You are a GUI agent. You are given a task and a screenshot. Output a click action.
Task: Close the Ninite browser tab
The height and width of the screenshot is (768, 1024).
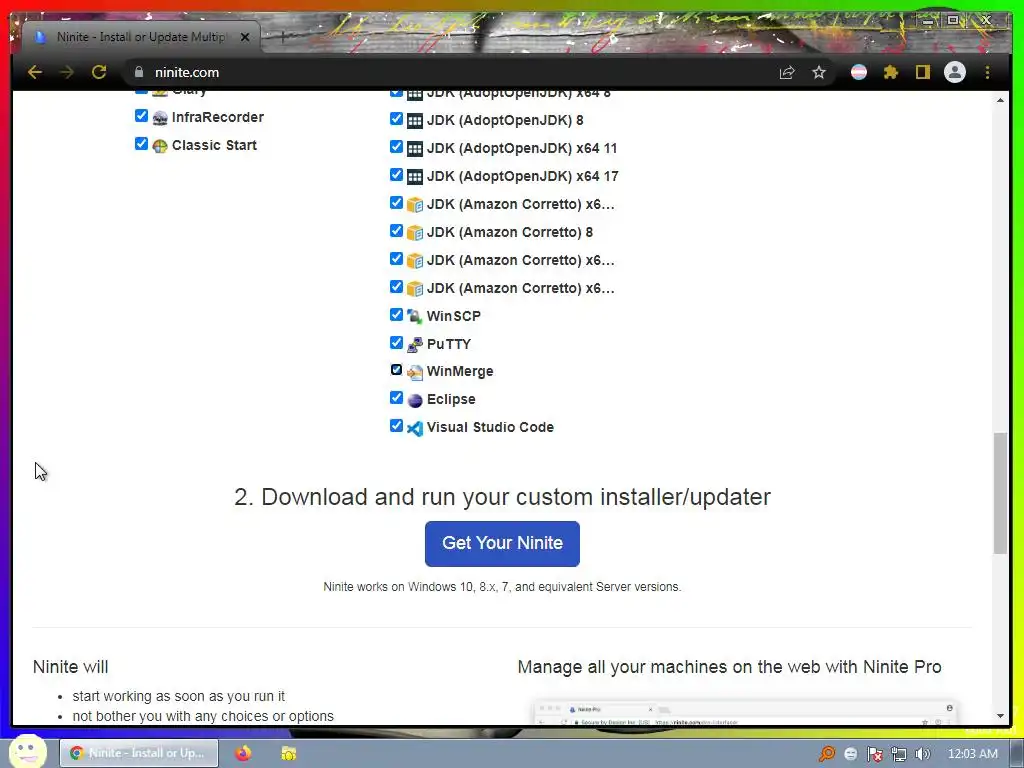[245, 37]
